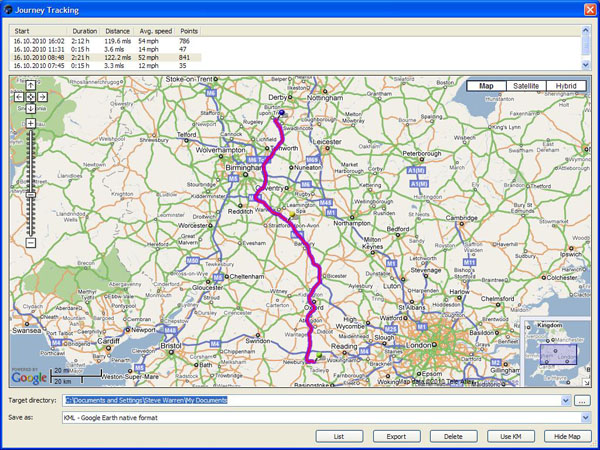Image resolution: width=600 pixels, height=450 pixels.
Task: Click the overview map blue viewport rectangle
Action: tap(558, 354)
